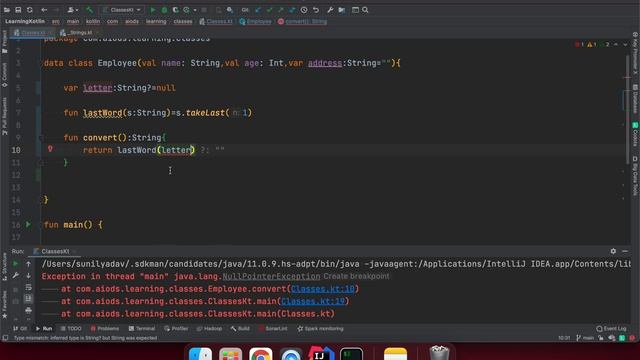This screenshot has height=360, width=640.
Task: Open the Build tool window tab
Action: (x=240, y=329)
